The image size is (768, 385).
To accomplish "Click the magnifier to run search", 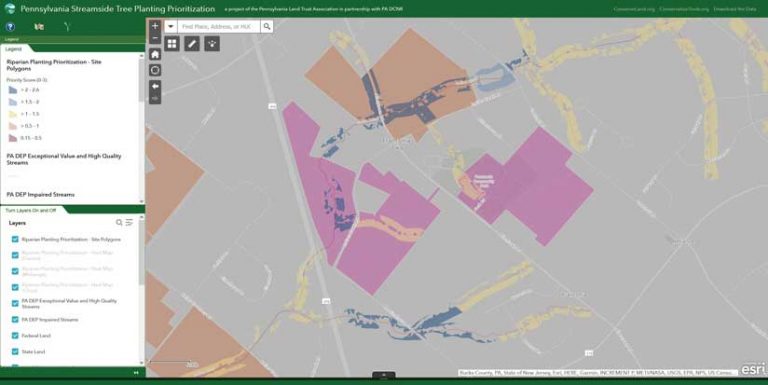I will point(266,26).
